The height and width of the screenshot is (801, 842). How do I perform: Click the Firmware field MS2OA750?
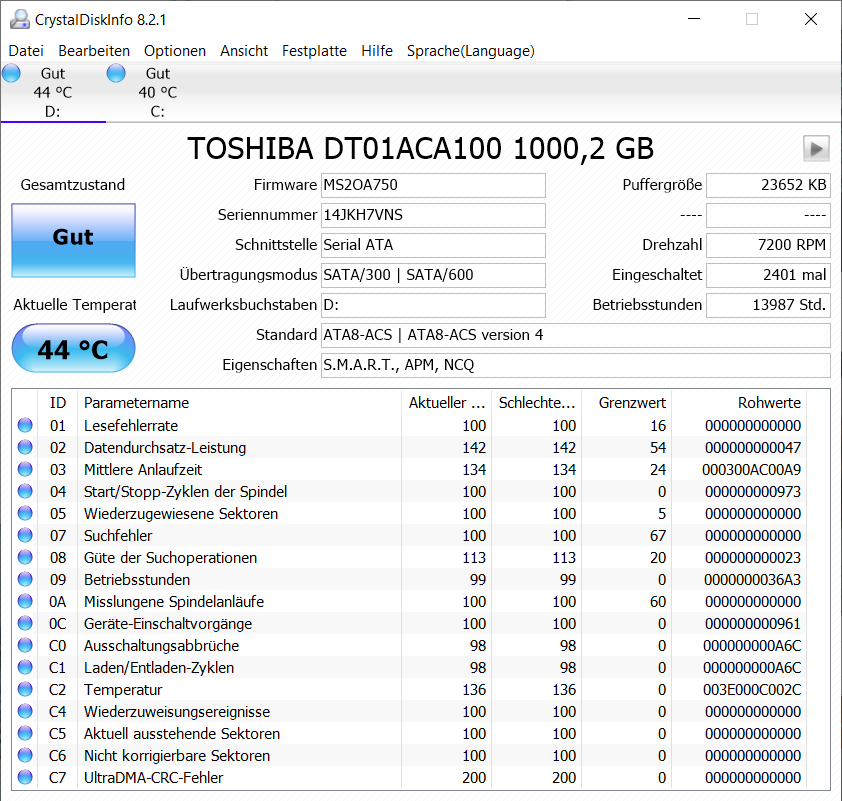(433, 185)
